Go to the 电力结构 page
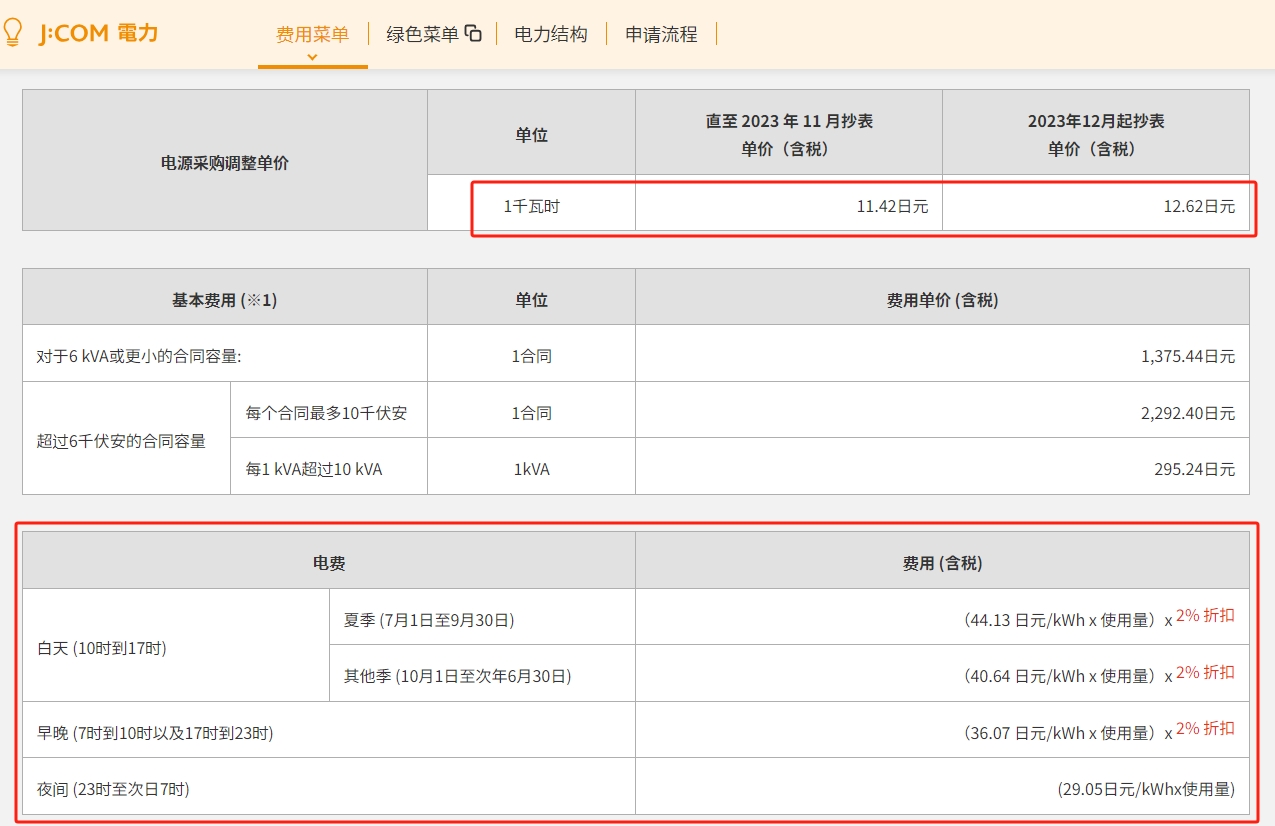Viewport: 1275px width, 826px height. coord(551,34)
